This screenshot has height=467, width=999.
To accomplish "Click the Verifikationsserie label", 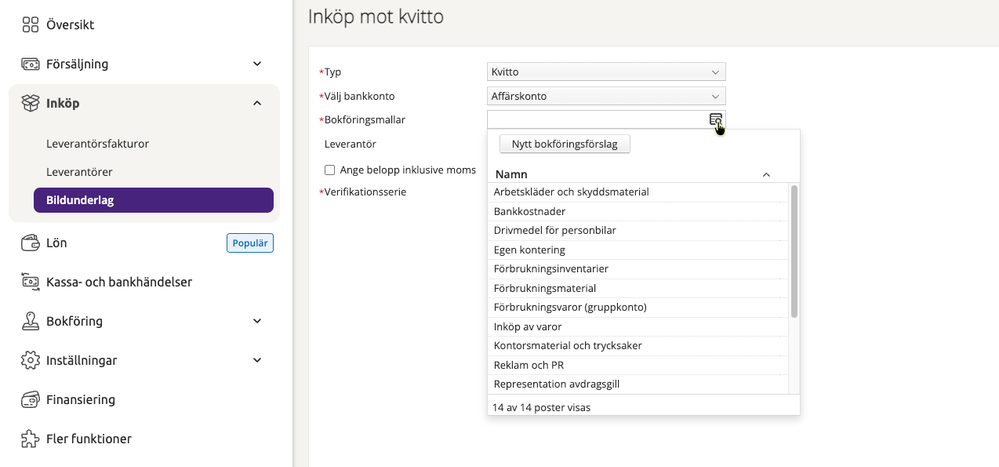I will click(363, 191).
